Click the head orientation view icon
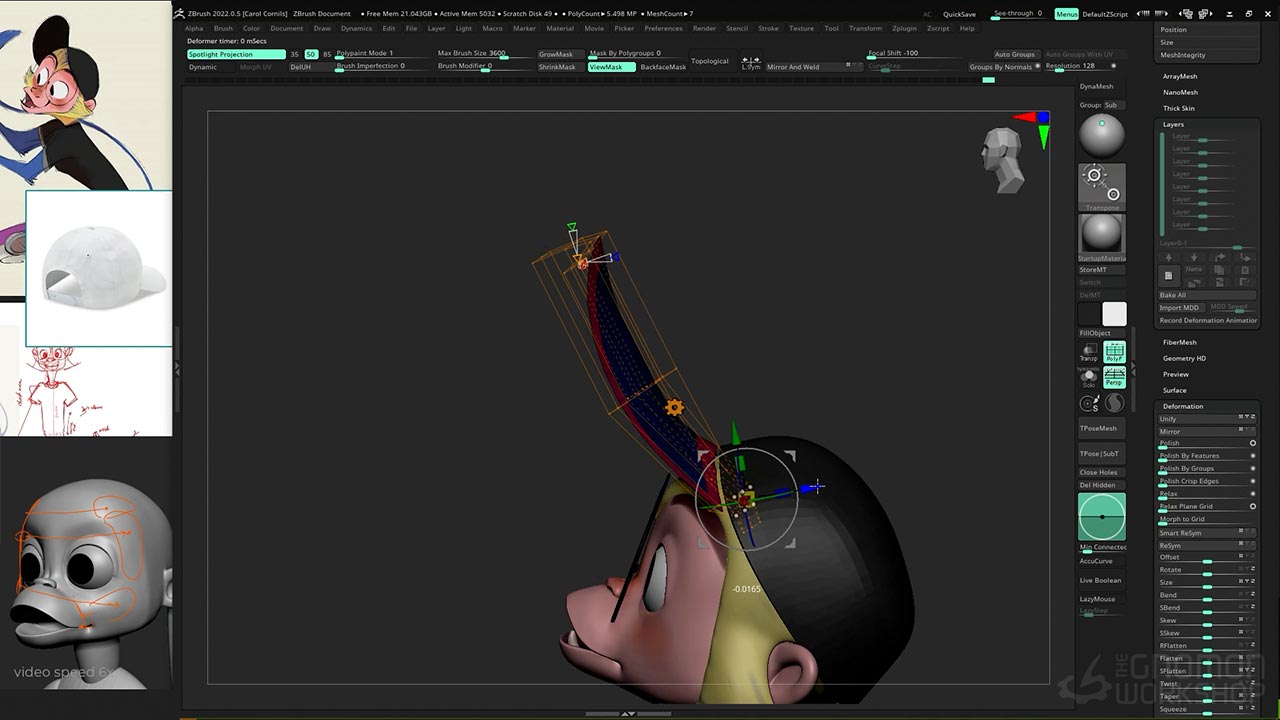 (x=1001, y=160)
